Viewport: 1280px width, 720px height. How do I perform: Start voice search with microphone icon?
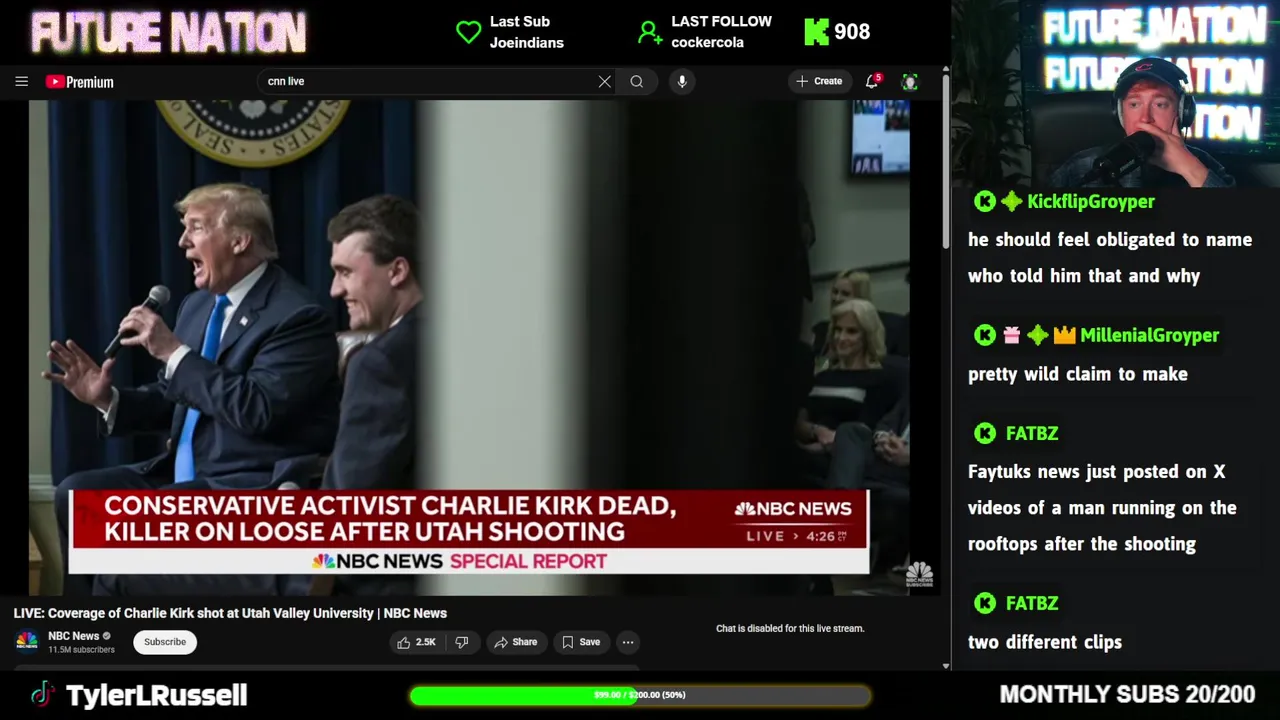point(682,81)
